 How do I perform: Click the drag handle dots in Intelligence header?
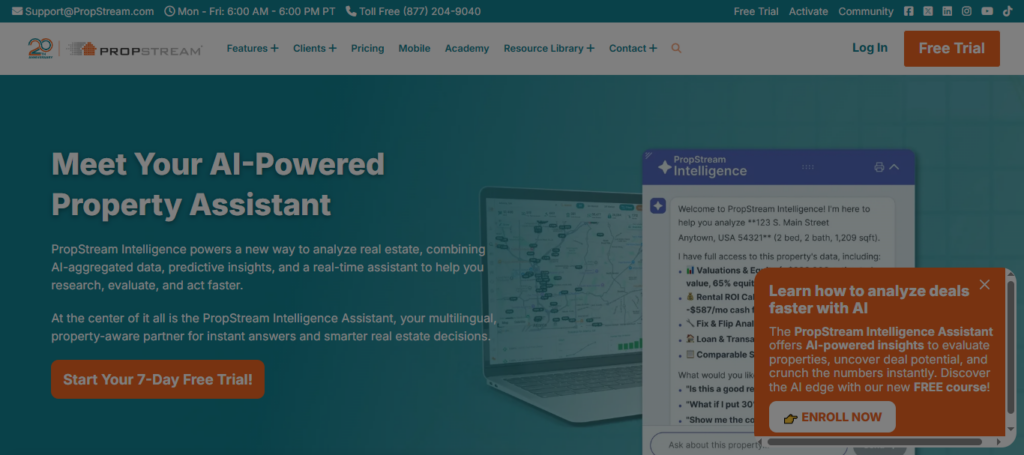(x=808, y=167)
